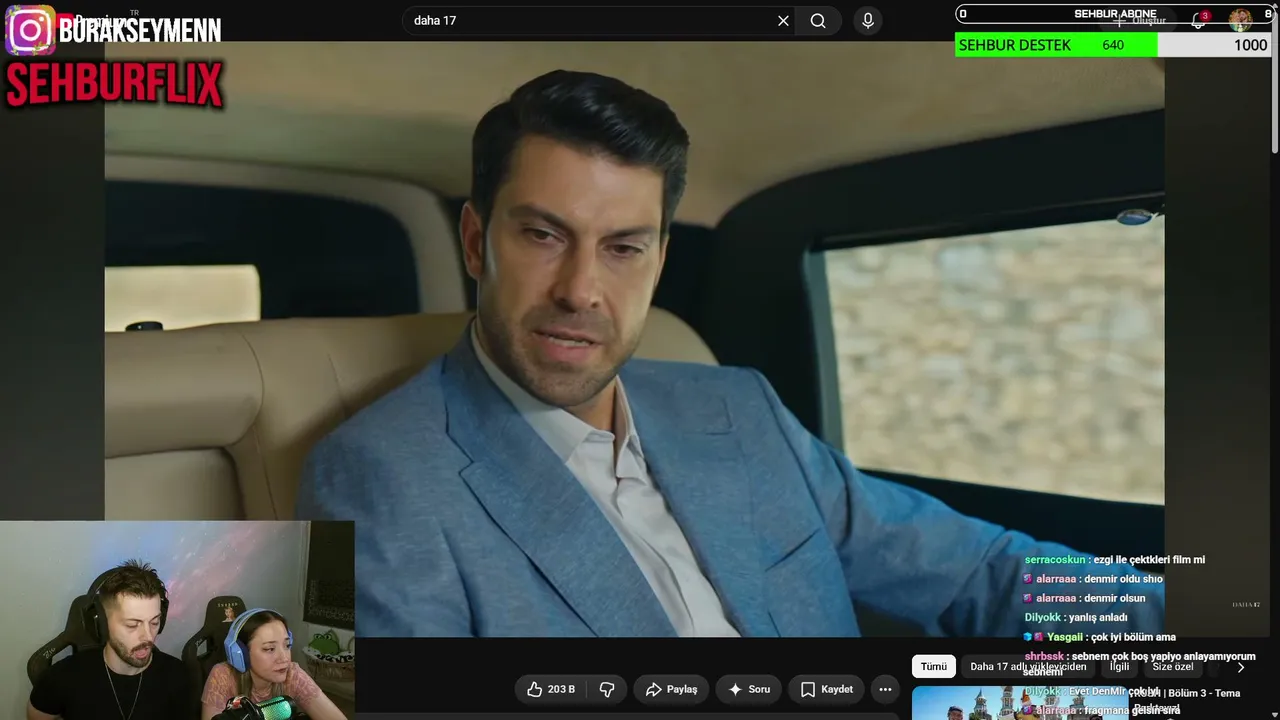The height and width of the screenshot is (720, 1280).
Task: Start voice search with the microphone icon
Action: (x=868, y=21)
